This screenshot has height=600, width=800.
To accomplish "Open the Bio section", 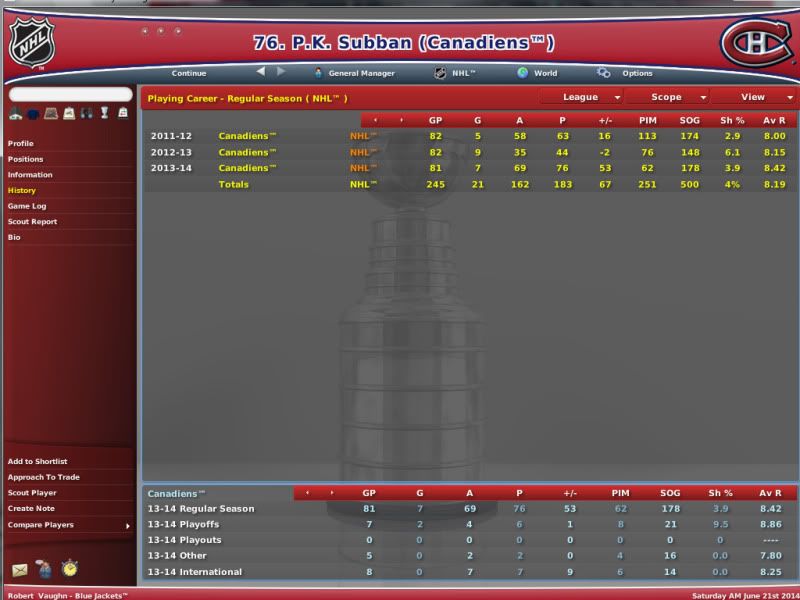I will (x=14, y=237).
